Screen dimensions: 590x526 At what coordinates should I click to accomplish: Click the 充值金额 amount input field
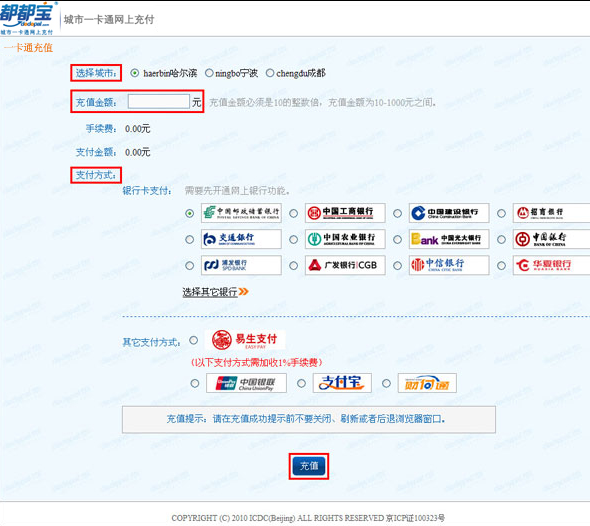point(158,102)
